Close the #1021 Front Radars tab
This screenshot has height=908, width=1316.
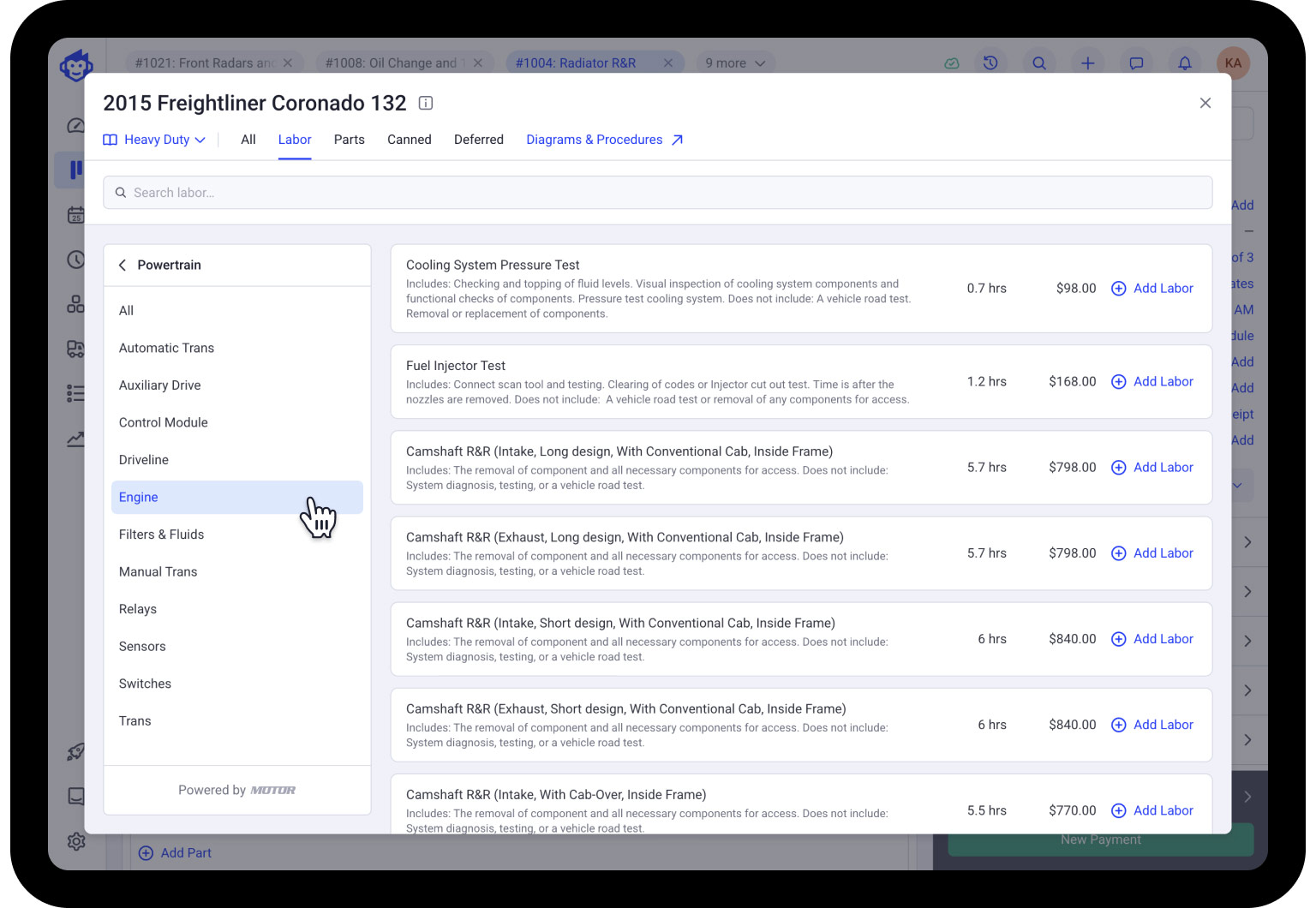(x=288, y=63)
